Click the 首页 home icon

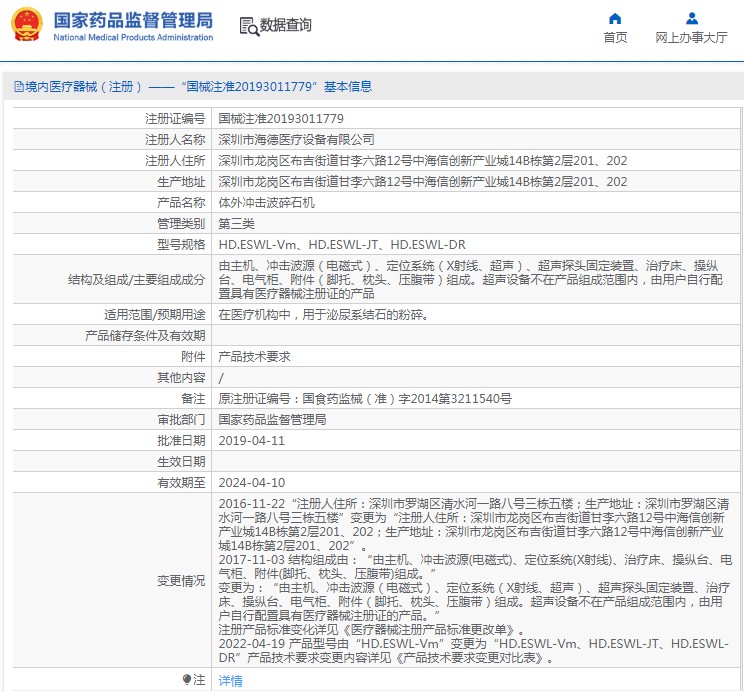tap(615, 19)
